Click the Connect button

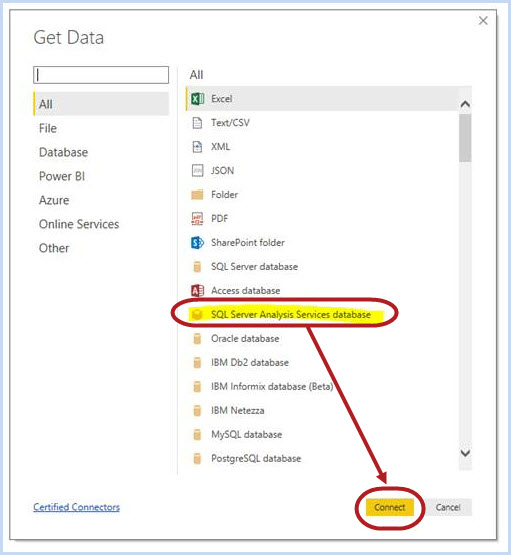[x=390, y=507]
